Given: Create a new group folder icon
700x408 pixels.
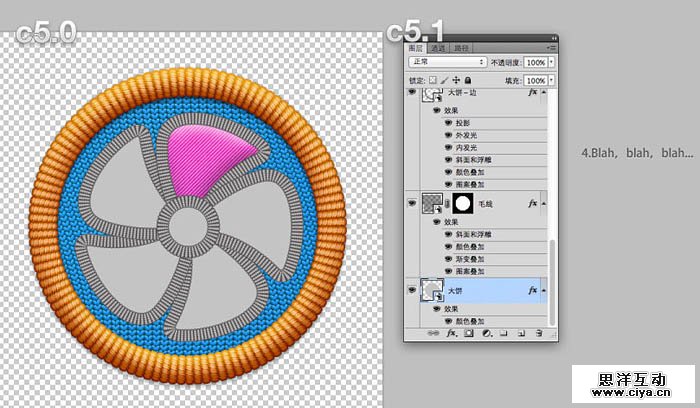Looking at the screenshot, I should [504, 333].
